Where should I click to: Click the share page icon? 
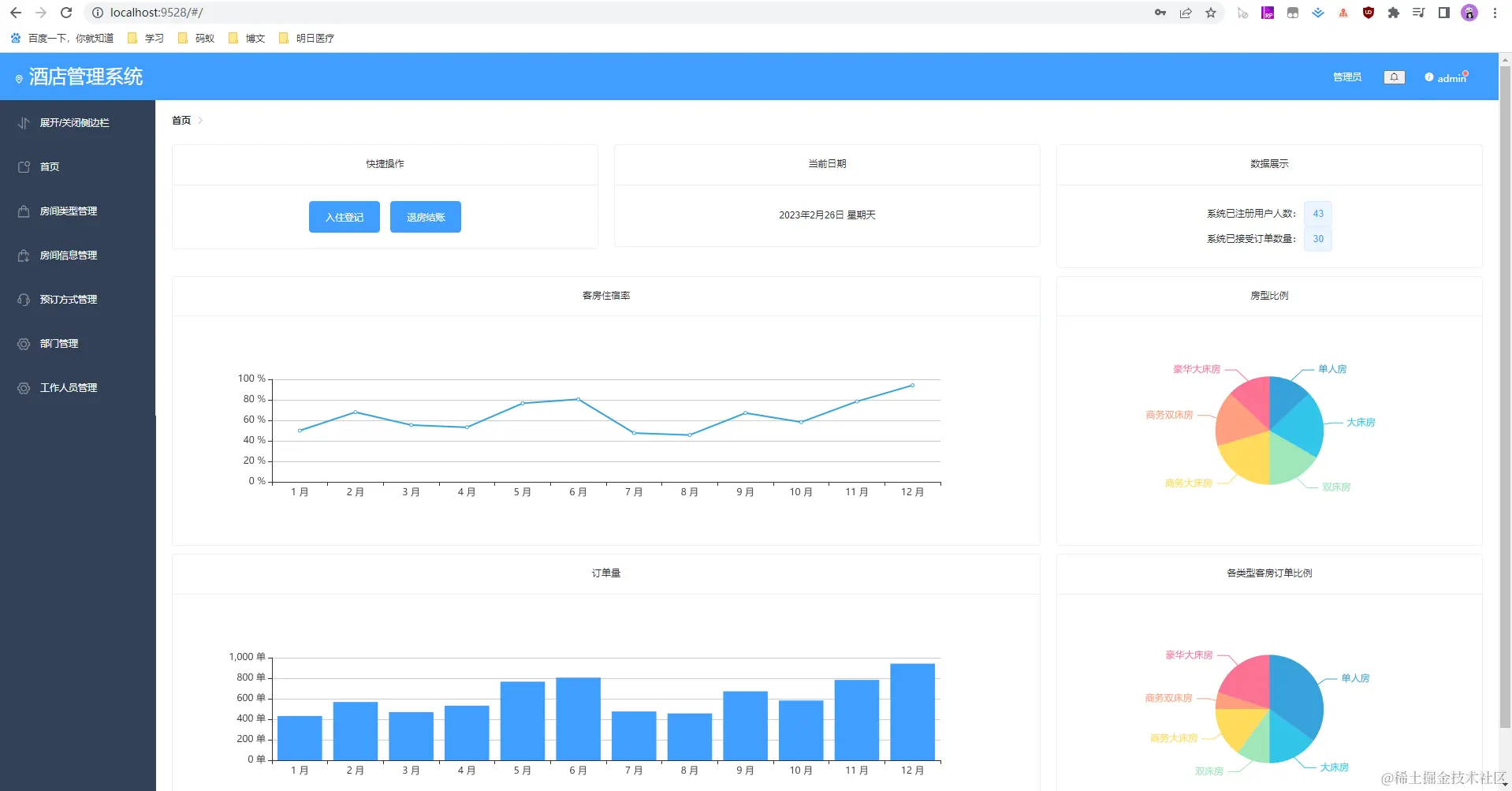point(1186,13)
